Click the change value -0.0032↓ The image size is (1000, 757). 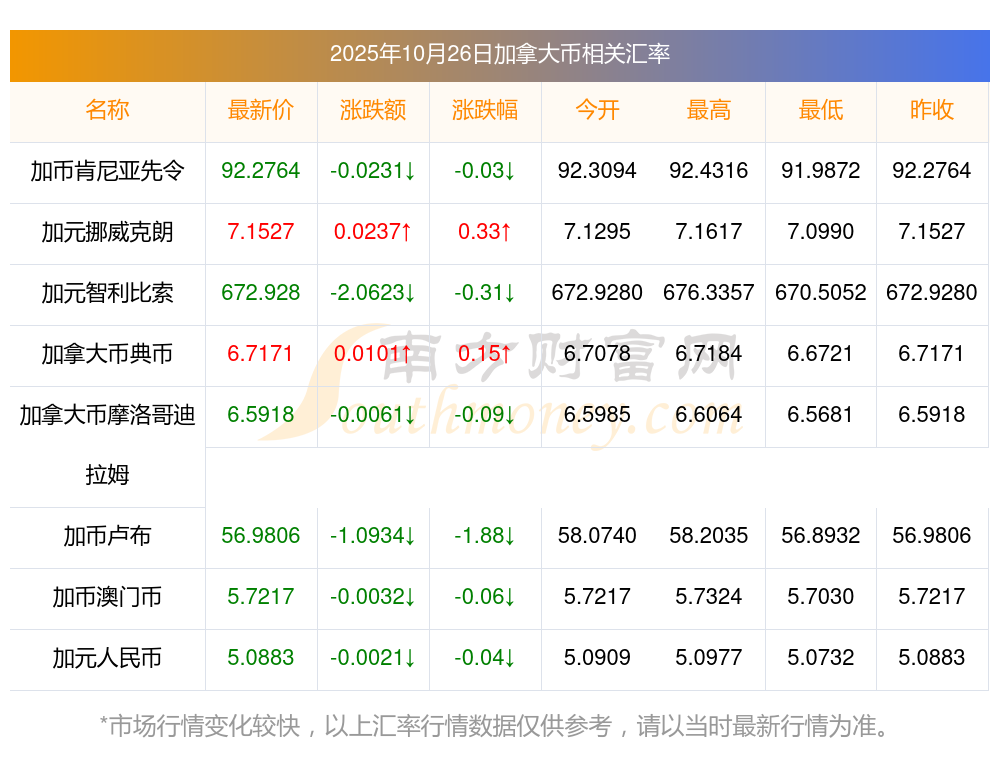point(373,596)
